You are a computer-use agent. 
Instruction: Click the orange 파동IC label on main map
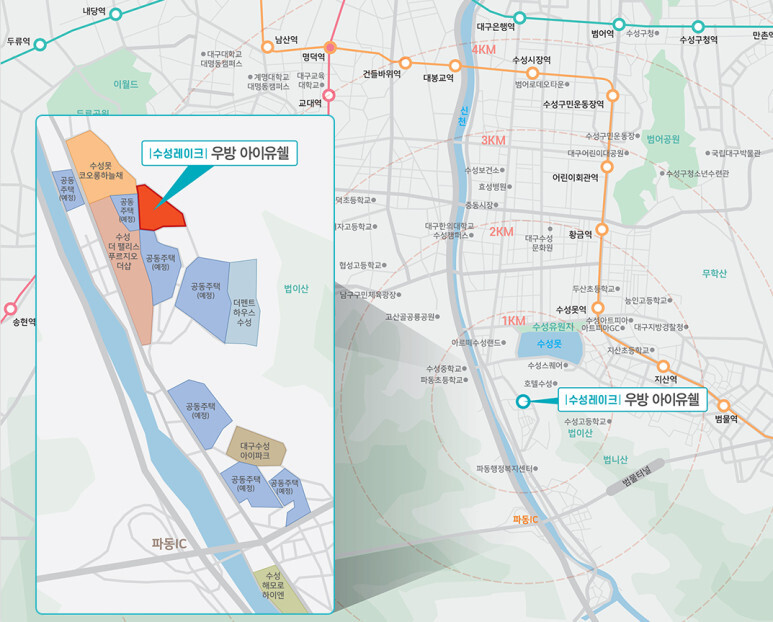point(526,519)
